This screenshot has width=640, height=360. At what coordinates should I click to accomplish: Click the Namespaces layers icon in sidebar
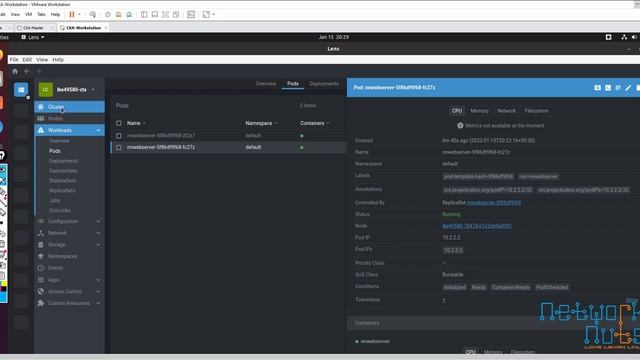click(x=41, y=256)
